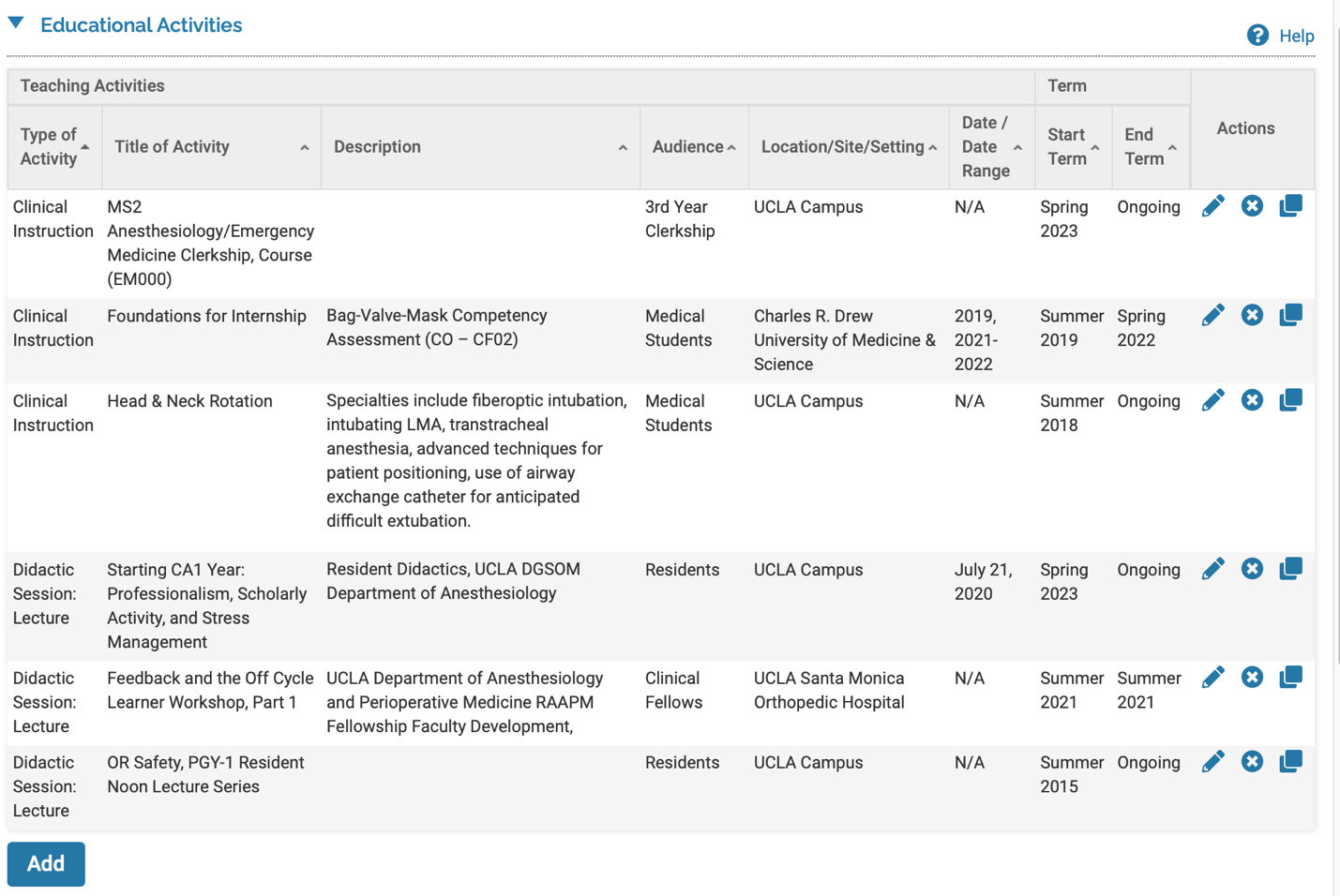
Task: Duplicate the Starting CA1 Year lecture row
Action: [x=1291, y=569]
